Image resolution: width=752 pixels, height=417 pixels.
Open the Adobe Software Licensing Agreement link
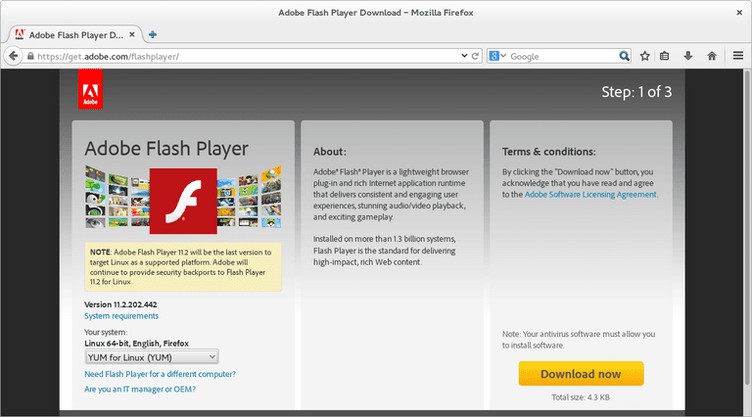(x=590, y=194)
